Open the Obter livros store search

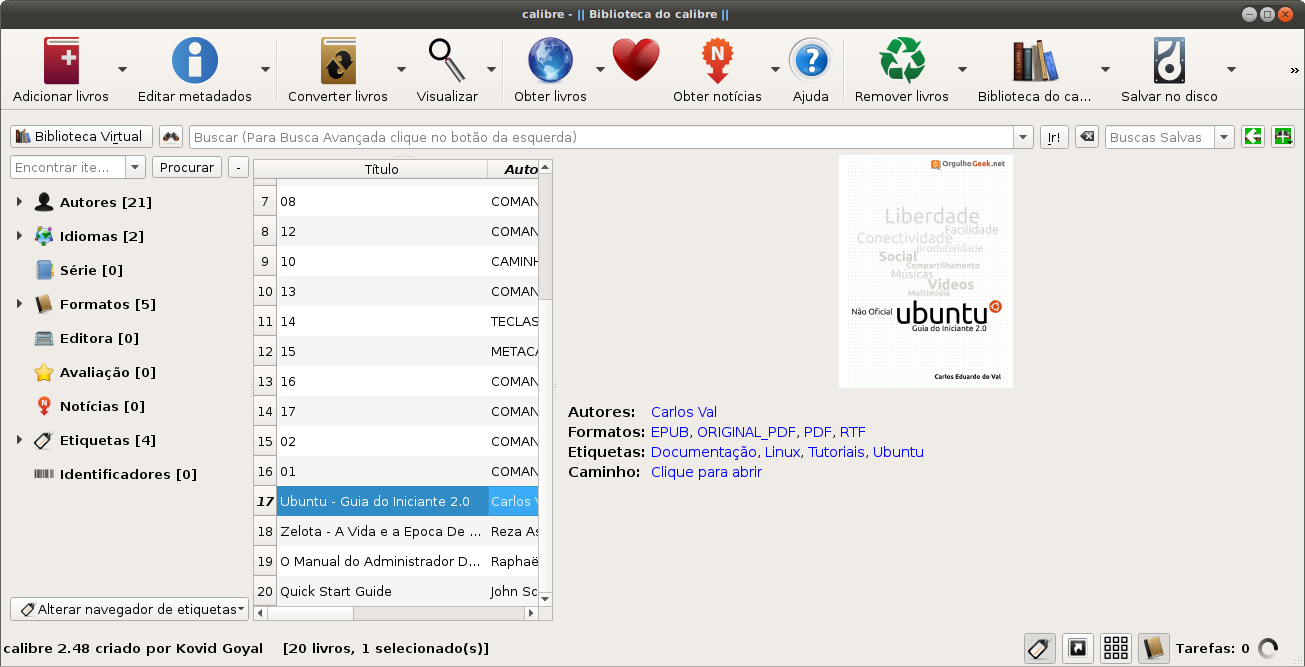pos(550,60)
